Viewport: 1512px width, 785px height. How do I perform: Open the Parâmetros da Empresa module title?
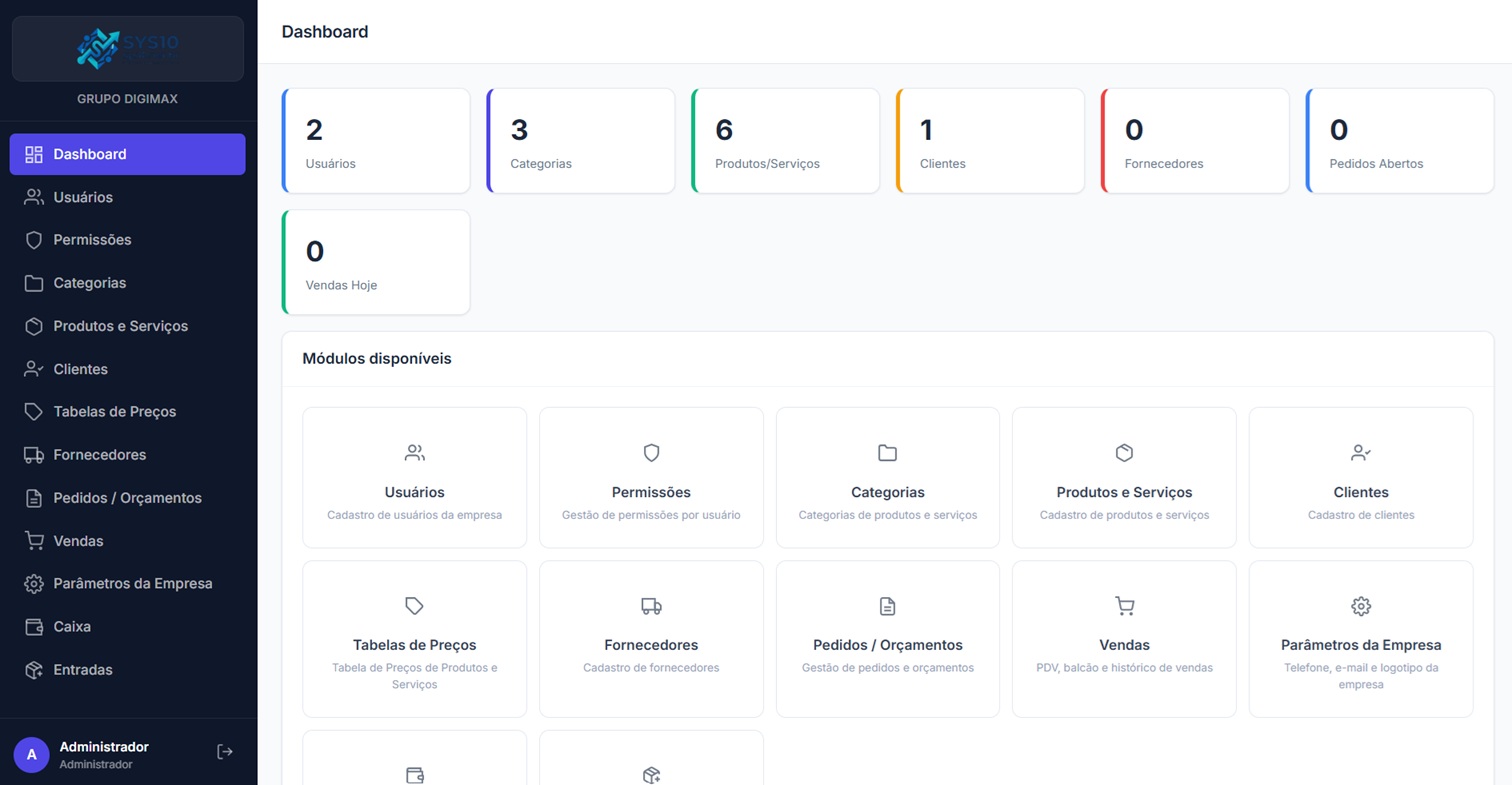tap(1361, 645)
